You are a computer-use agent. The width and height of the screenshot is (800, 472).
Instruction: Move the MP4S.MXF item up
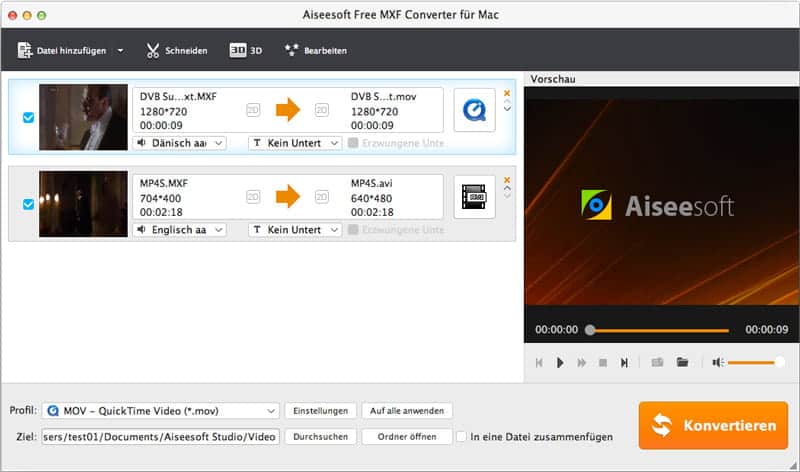click(x=507, y=188)
